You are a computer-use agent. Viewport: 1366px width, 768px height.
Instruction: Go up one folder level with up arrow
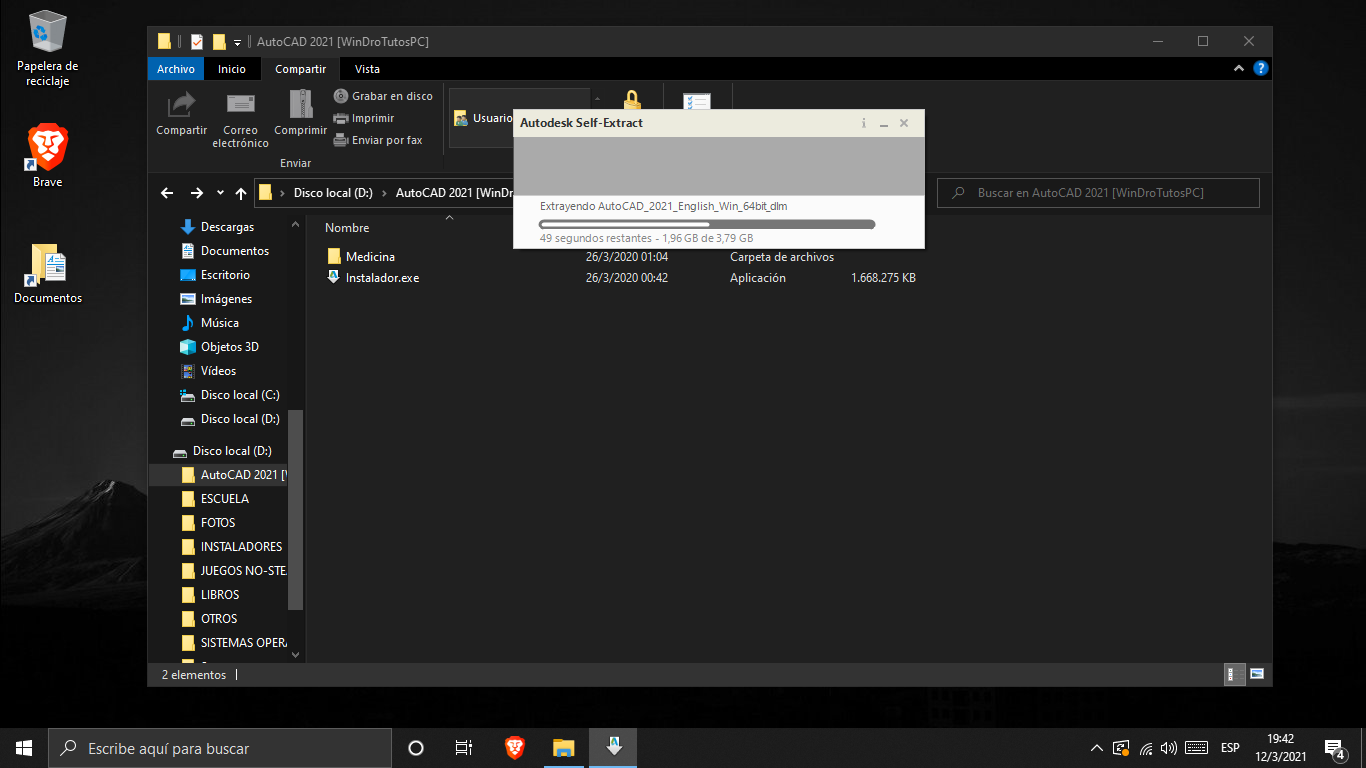241,193
